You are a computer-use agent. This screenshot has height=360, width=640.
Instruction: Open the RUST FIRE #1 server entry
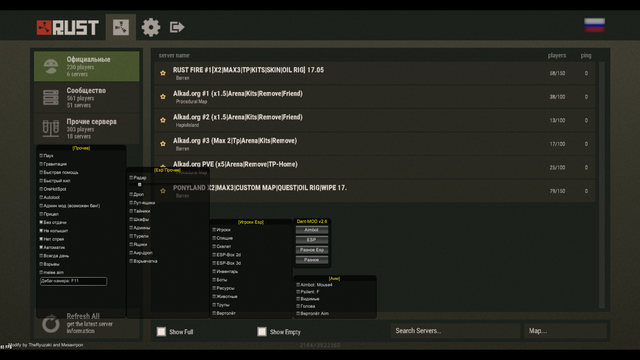[x=375, y=73]
